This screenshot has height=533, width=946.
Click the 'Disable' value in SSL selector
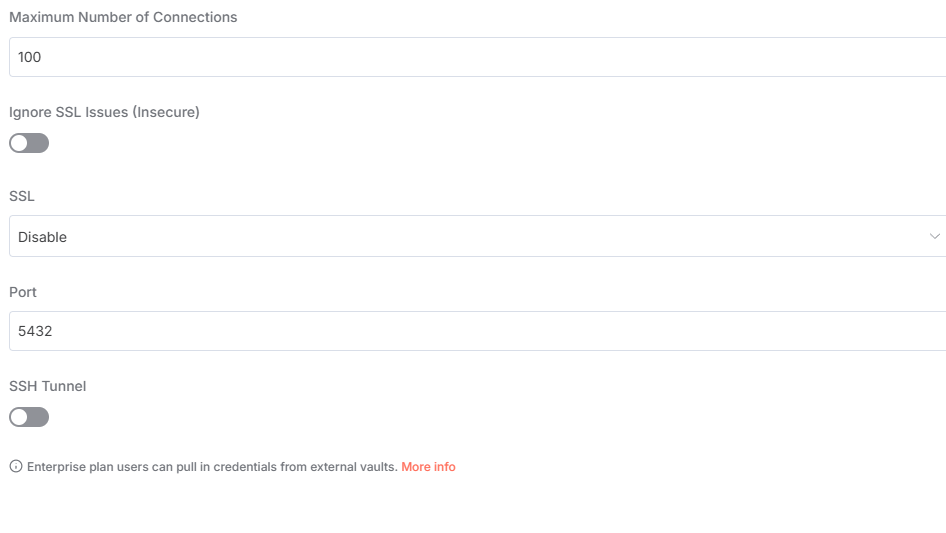43,237
